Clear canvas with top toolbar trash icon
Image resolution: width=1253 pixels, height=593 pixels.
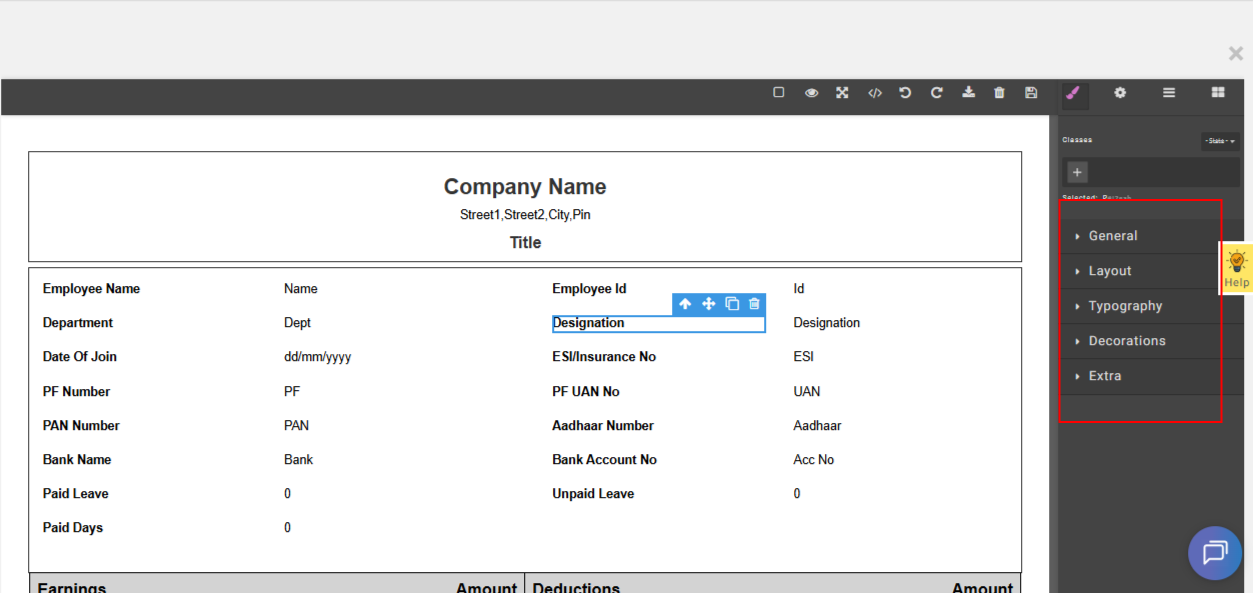999,93
